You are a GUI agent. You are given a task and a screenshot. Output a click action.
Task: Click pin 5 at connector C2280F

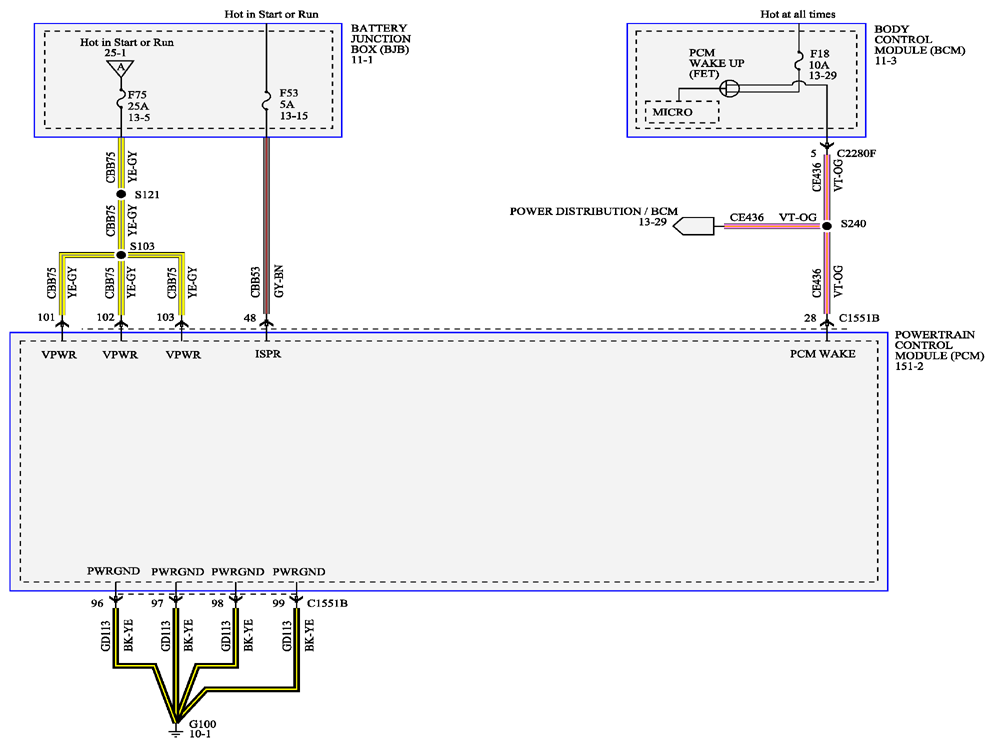[x=827, y=148]
